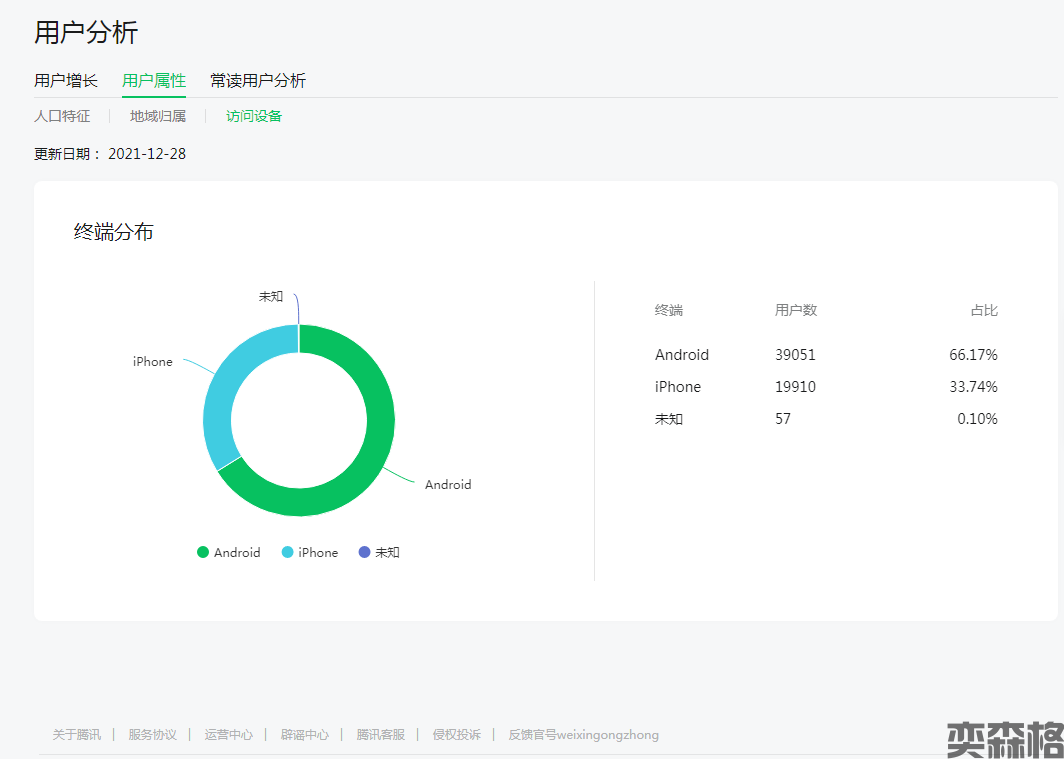Viewport: 1064px width, 759px height.
Task: Open the 关于腾讯 footer link
Action: [x=77, y=735]
